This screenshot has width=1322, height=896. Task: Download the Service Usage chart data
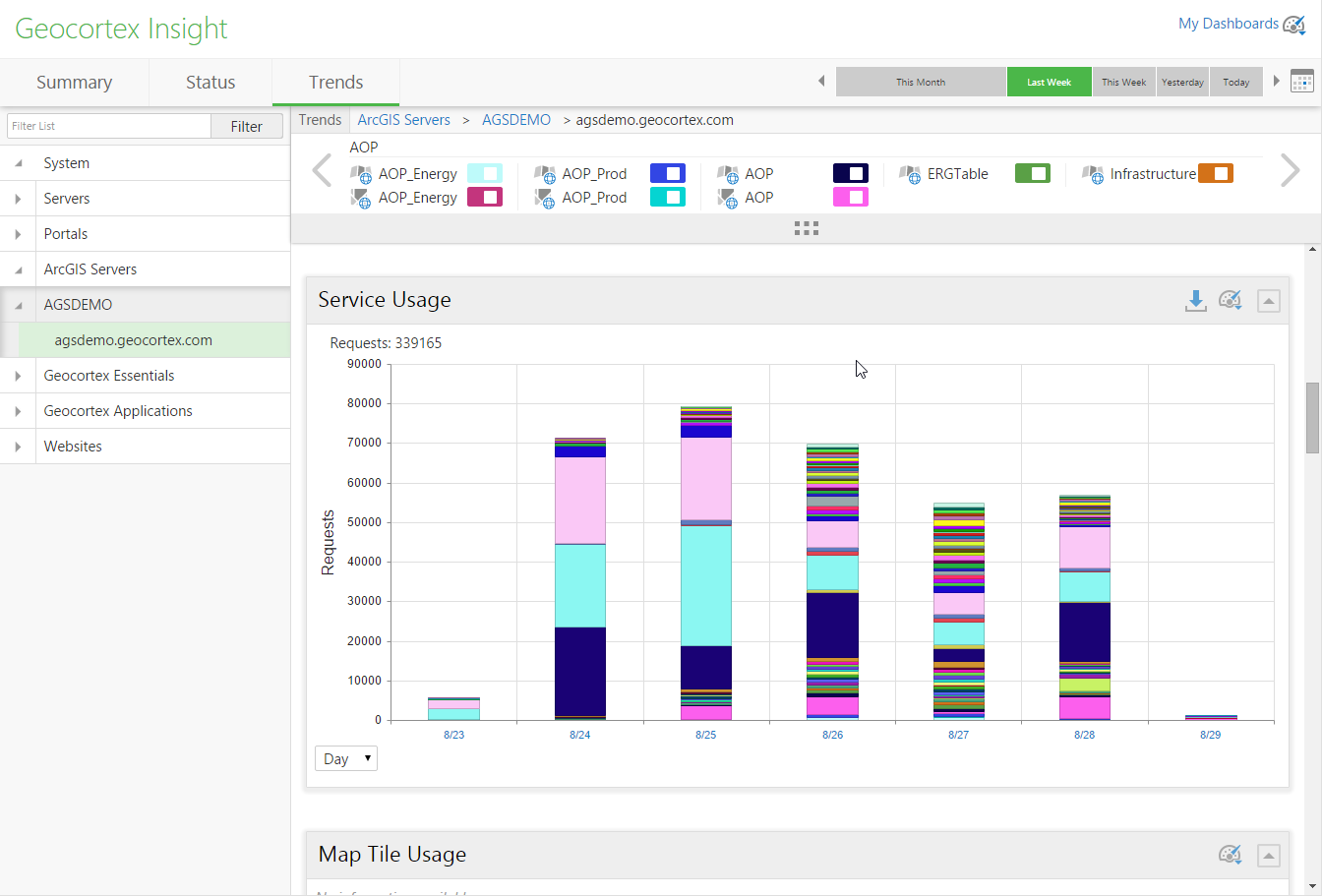coord(1195,301)
